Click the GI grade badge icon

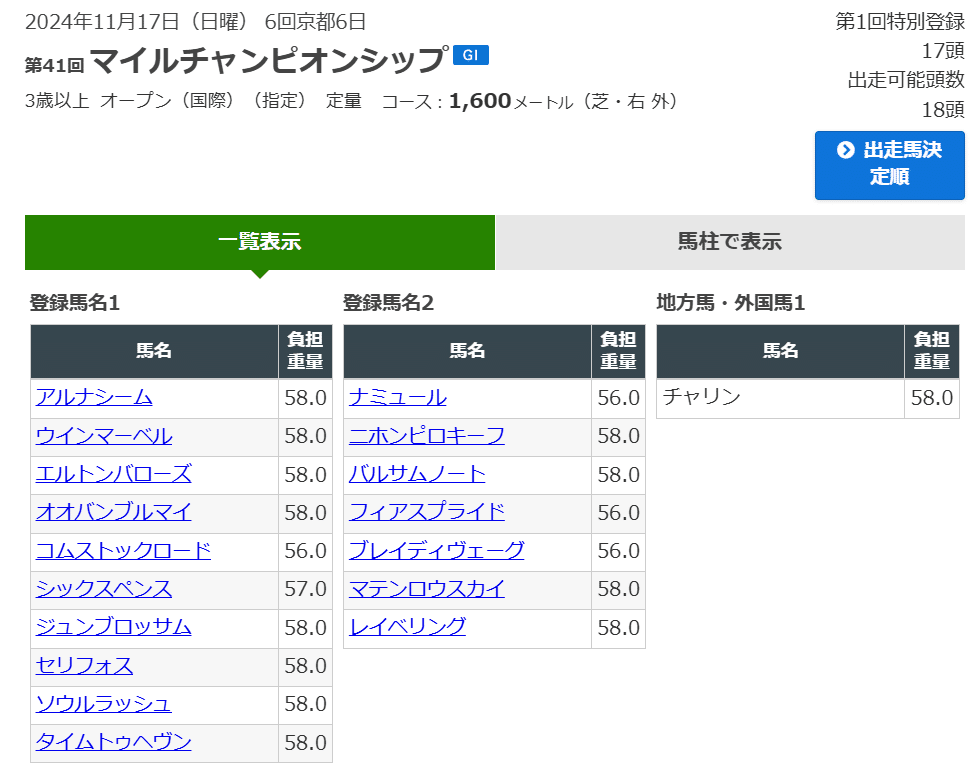pos(471,55)
